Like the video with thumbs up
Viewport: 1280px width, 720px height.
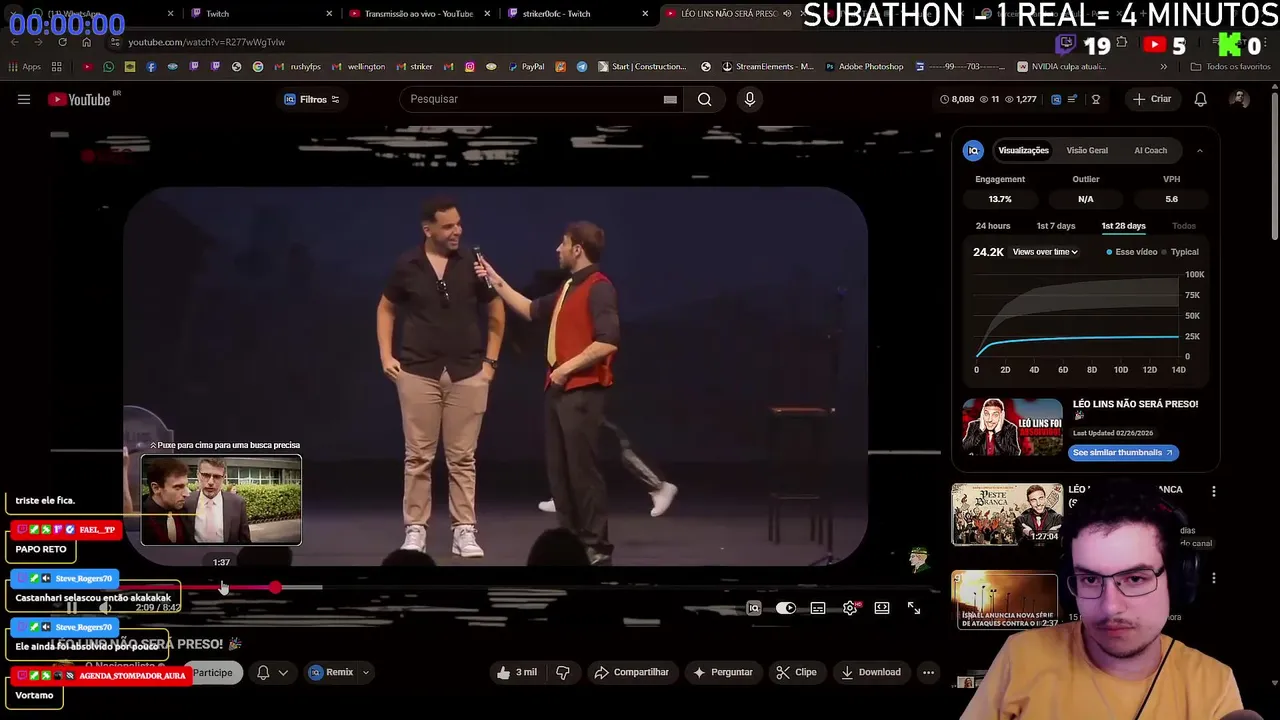tap(517, 673)
